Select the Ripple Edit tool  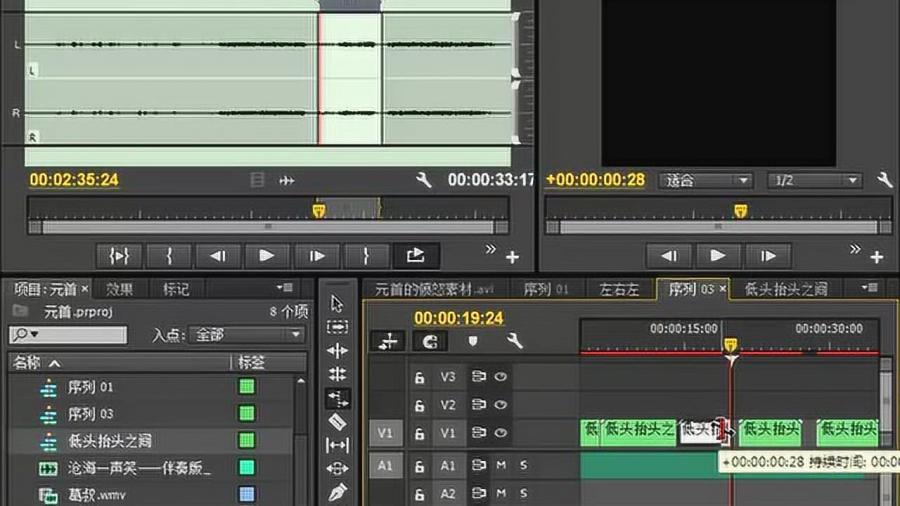pyautogui.click(x=337, y=351)
